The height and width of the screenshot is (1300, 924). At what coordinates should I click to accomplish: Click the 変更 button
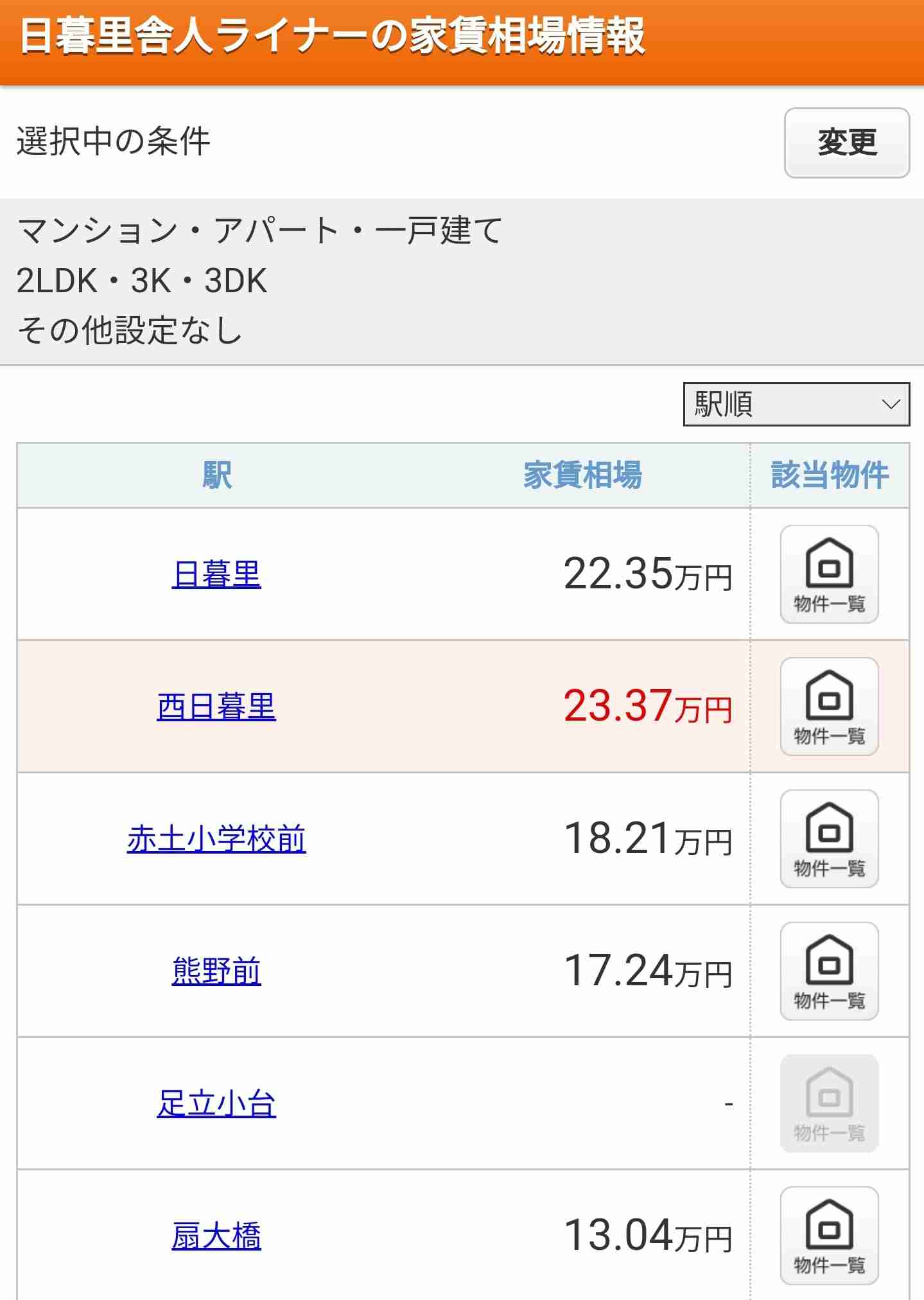point(847,143)
